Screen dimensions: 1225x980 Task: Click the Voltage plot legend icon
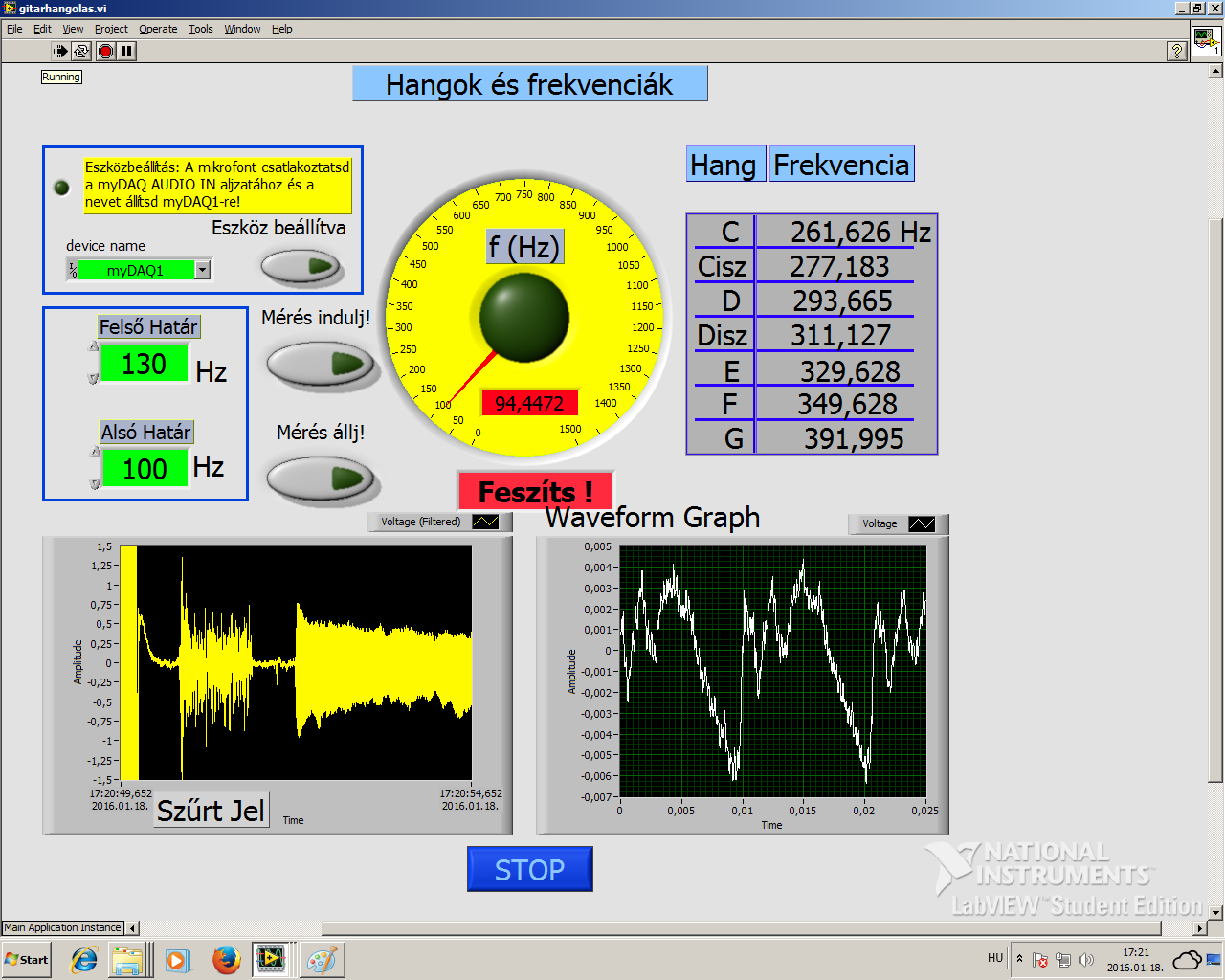pos(921,523)
